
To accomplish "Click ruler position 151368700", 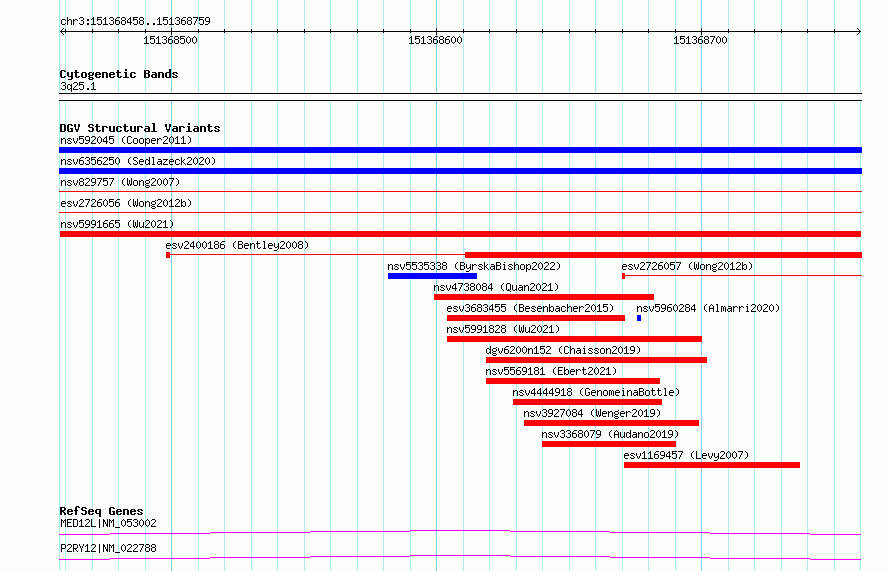I will point(700,40).
